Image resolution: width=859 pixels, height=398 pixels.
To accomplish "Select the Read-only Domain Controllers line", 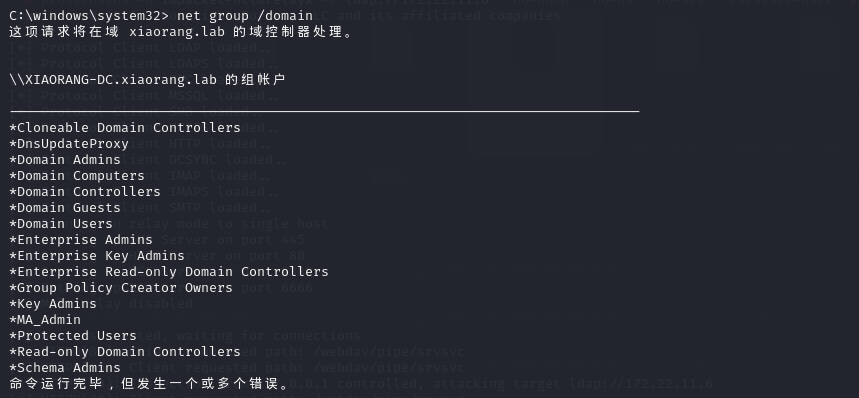I will coord(125,351).
